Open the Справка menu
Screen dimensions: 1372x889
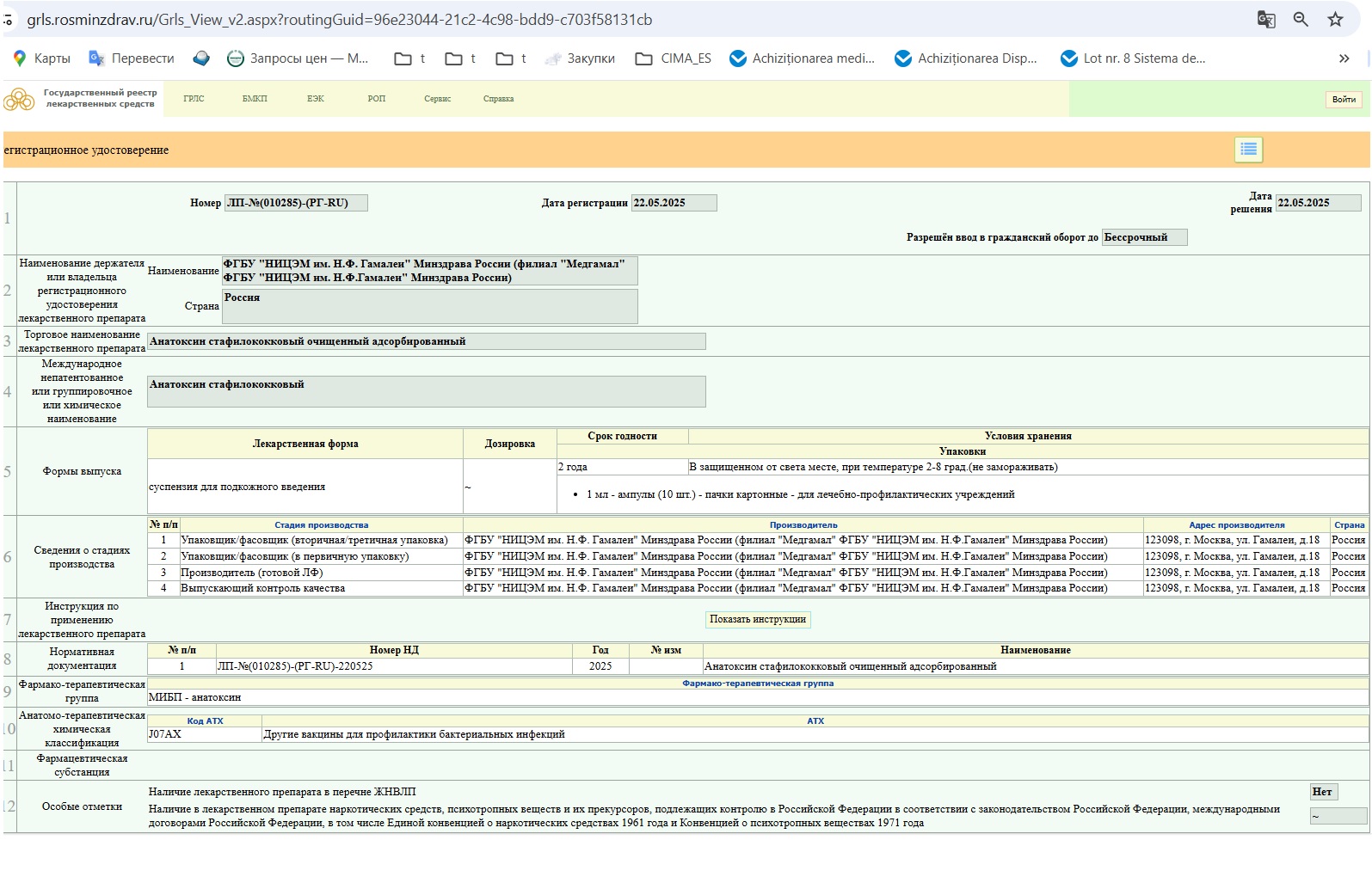coord(498,99)
